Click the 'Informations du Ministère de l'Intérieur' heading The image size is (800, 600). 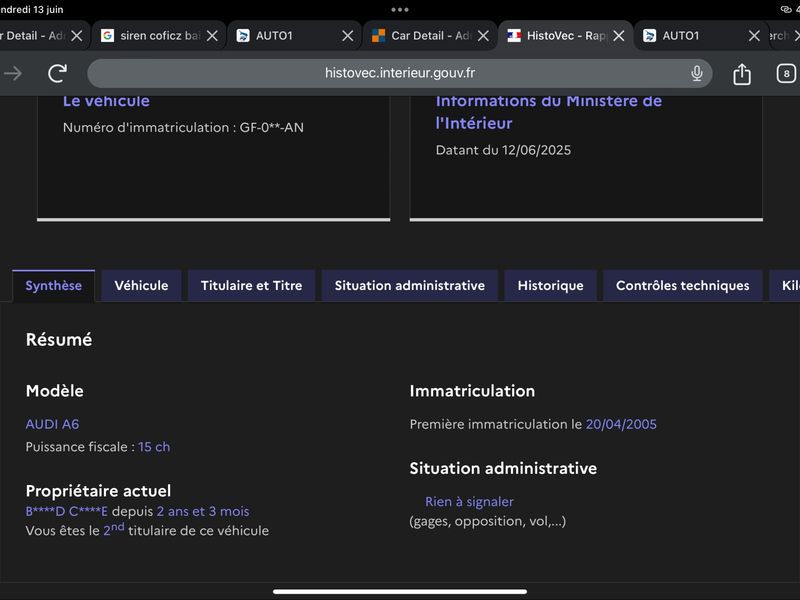[548, 112]
